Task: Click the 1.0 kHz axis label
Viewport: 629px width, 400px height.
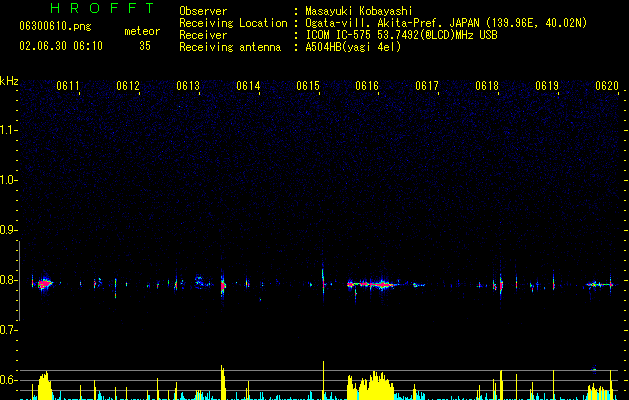Action: coord(8,180)
